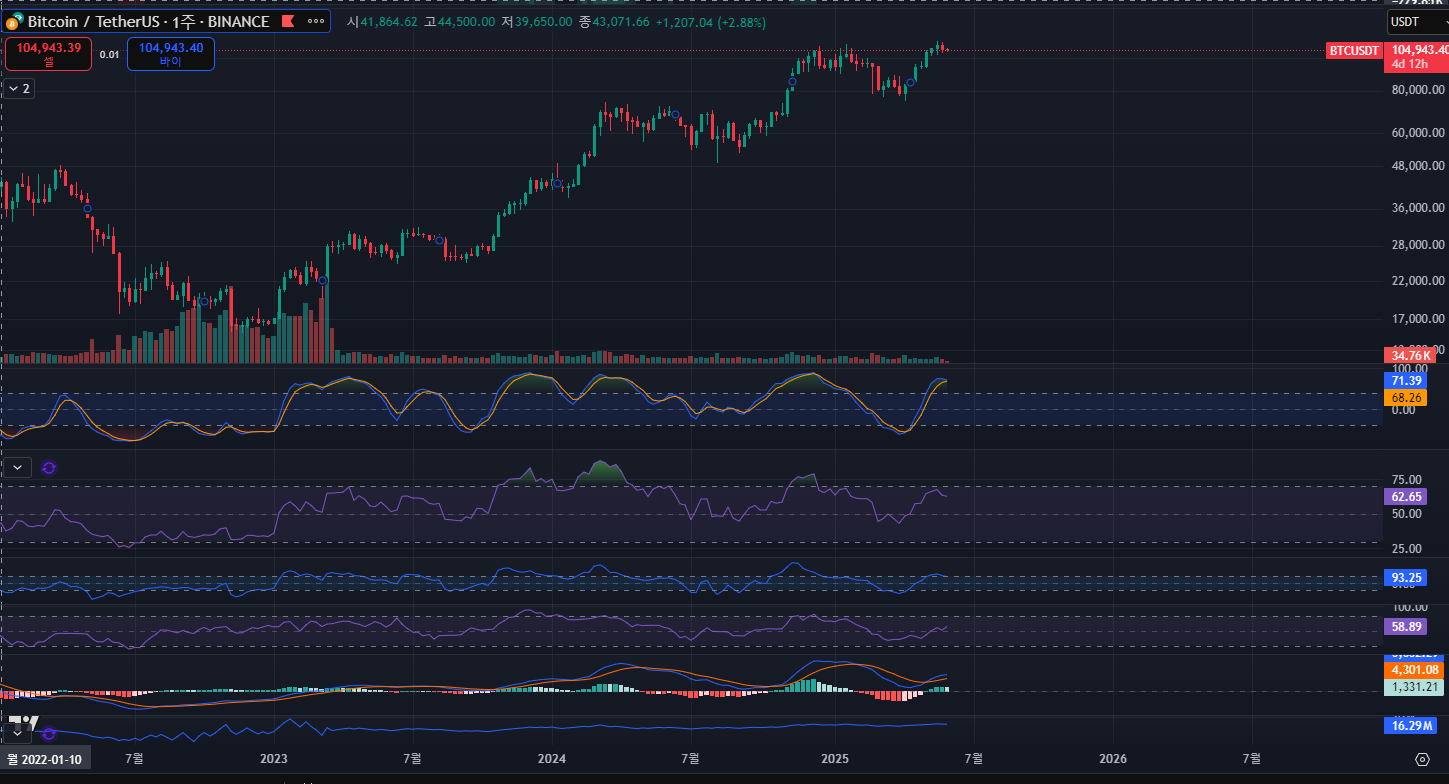Viewport: 1449px width, 784px height.
Task: Click the 104,943.40 4d 12h countdown label
Action: pos(1416,56)
